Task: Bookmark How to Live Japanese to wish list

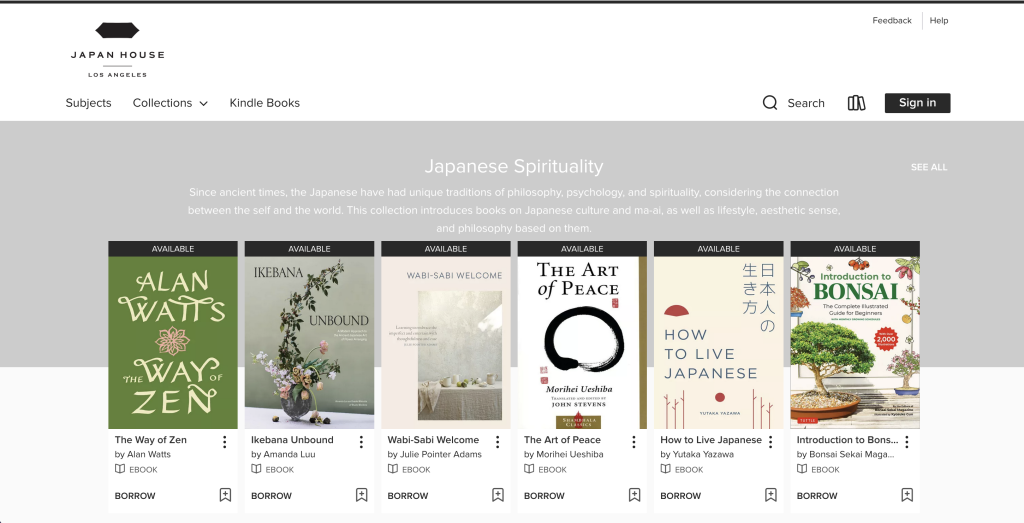Action: tap(771, 495)
